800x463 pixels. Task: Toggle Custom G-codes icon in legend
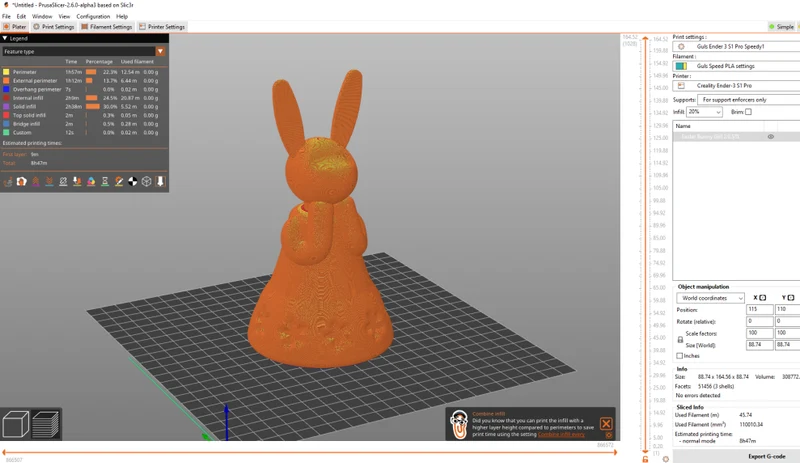point(118,181)
